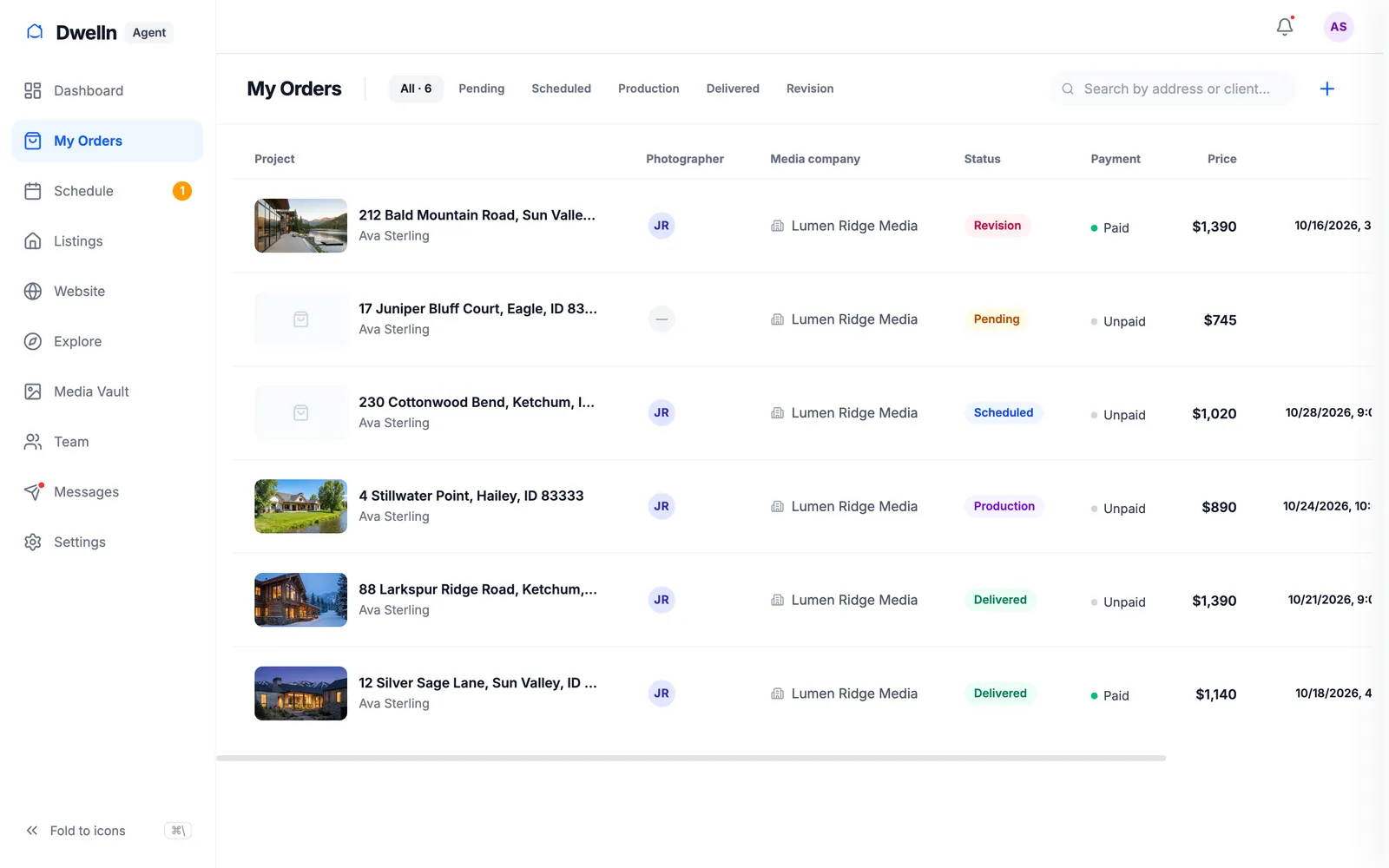
Task: Click the Schedule calendar icon
Action: tap(33, 191)
